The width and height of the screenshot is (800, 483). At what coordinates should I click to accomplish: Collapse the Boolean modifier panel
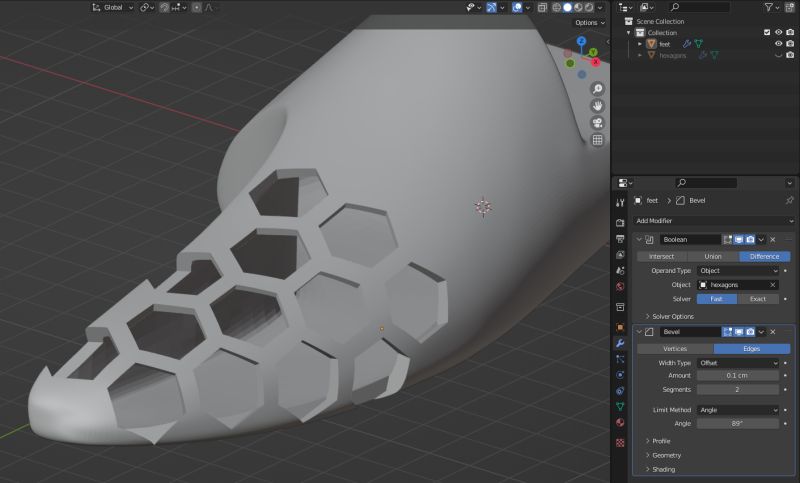click(x=639, y=239)
